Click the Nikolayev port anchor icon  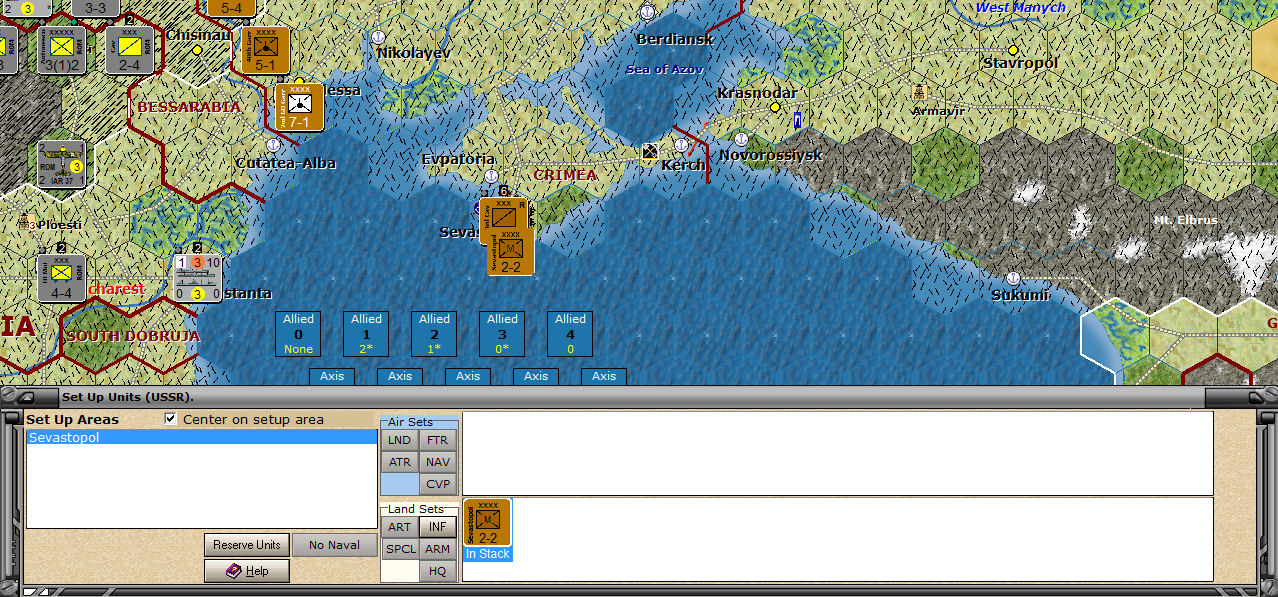pyautogui.click(x=378, y=37)
